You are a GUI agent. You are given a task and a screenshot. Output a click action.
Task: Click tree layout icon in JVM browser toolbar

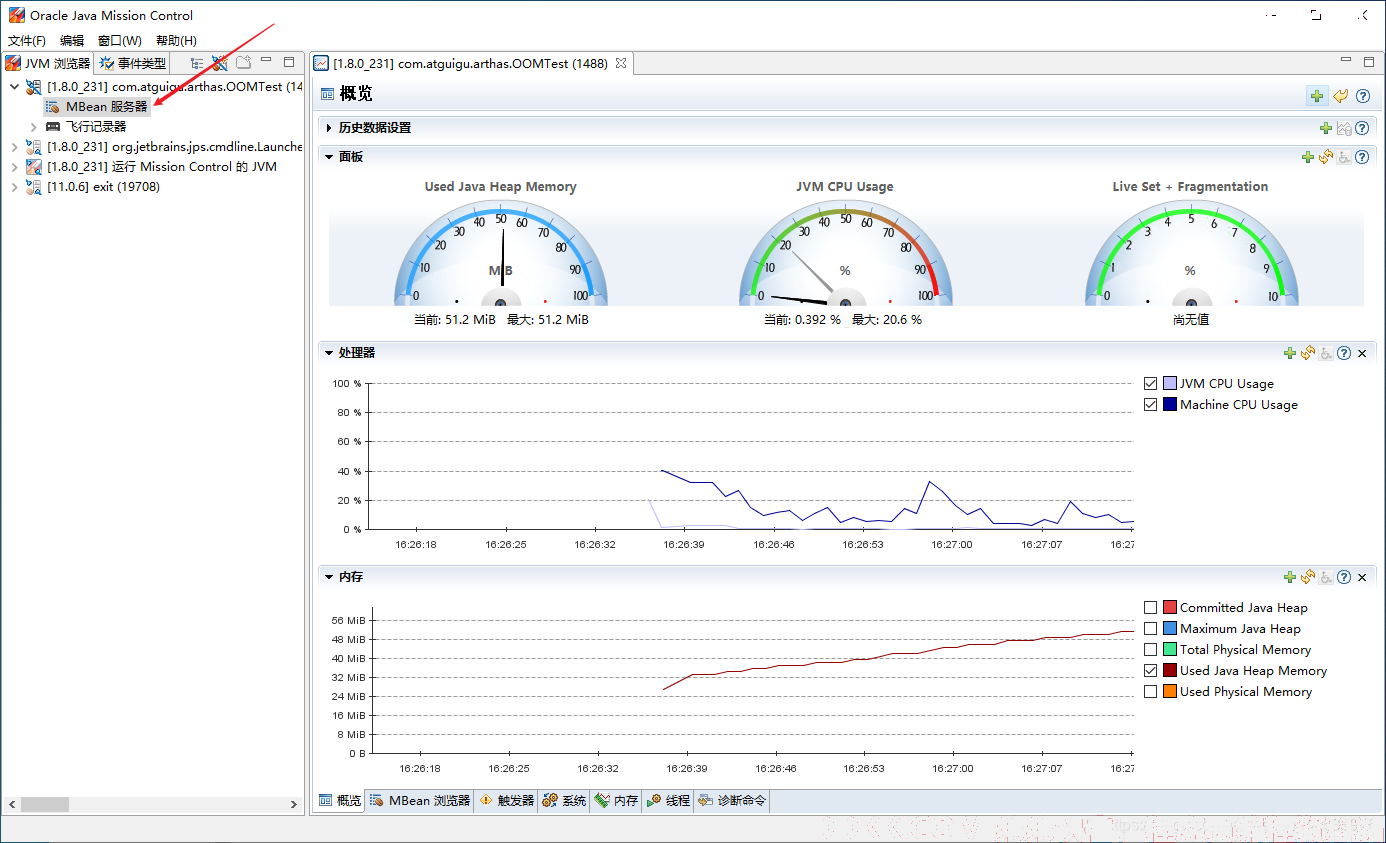point(197,63)
